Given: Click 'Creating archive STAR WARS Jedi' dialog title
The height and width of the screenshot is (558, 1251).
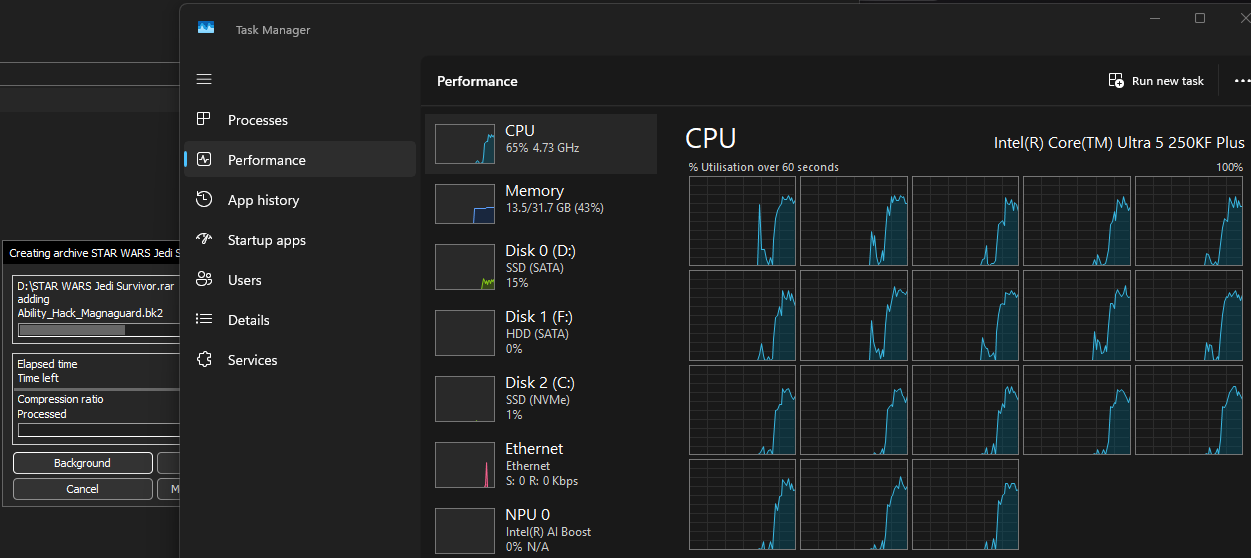Looking at the screenshot, I should point(94,253).
